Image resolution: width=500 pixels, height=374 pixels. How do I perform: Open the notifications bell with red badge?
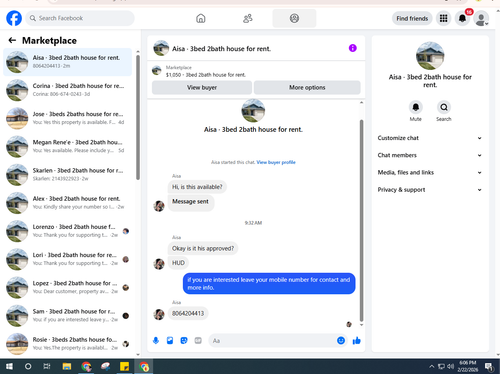click(x=463, y=18)
